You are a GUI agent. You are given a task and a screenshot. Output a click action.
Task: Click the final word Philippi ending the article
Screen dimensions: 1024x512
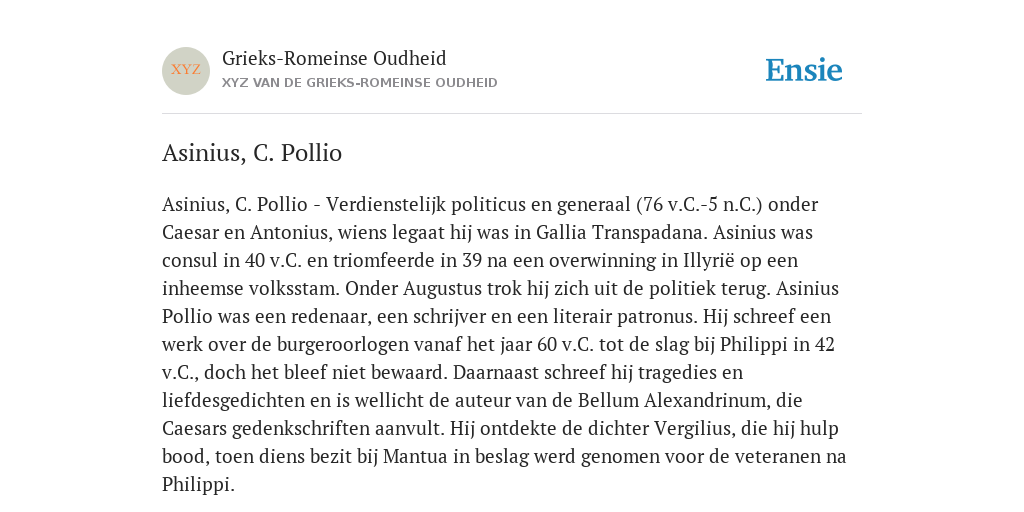(198, 485)
